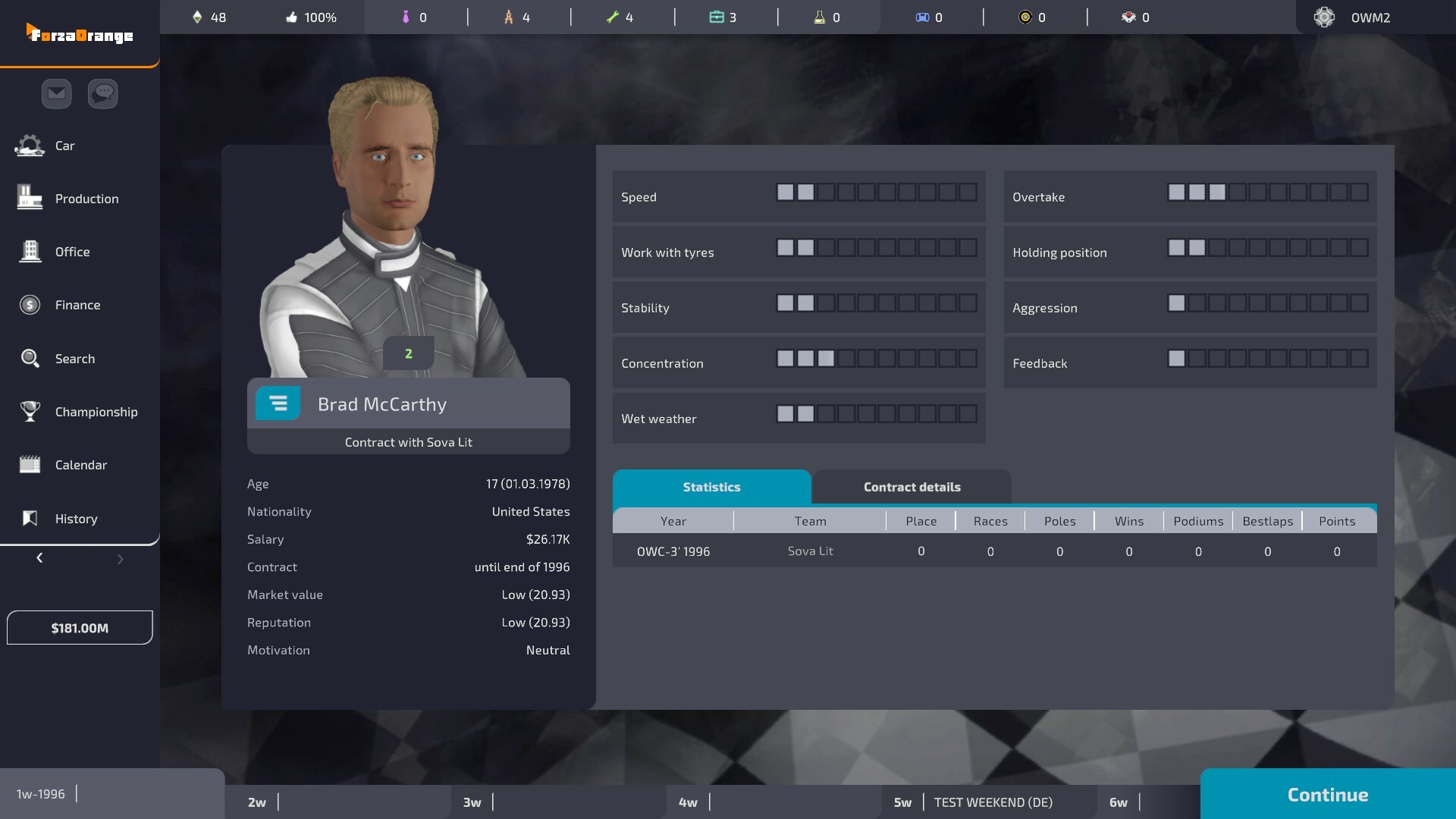Expand right sidebar navigation arrow
This screenshot has height=819, width=1456.
point(119,558)
